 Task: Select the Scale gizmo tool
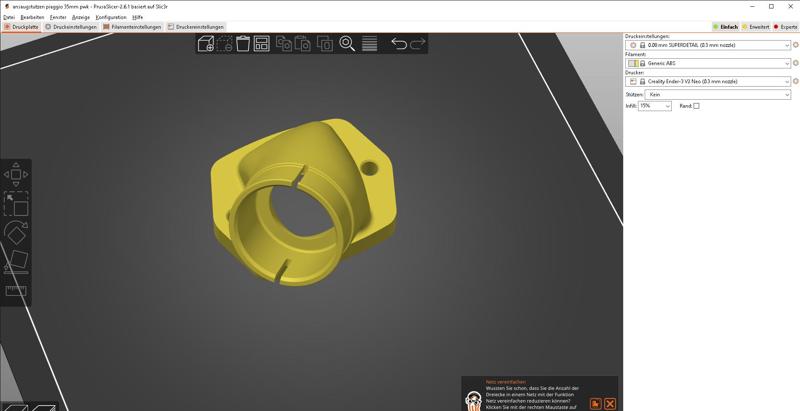coord(16,203)
